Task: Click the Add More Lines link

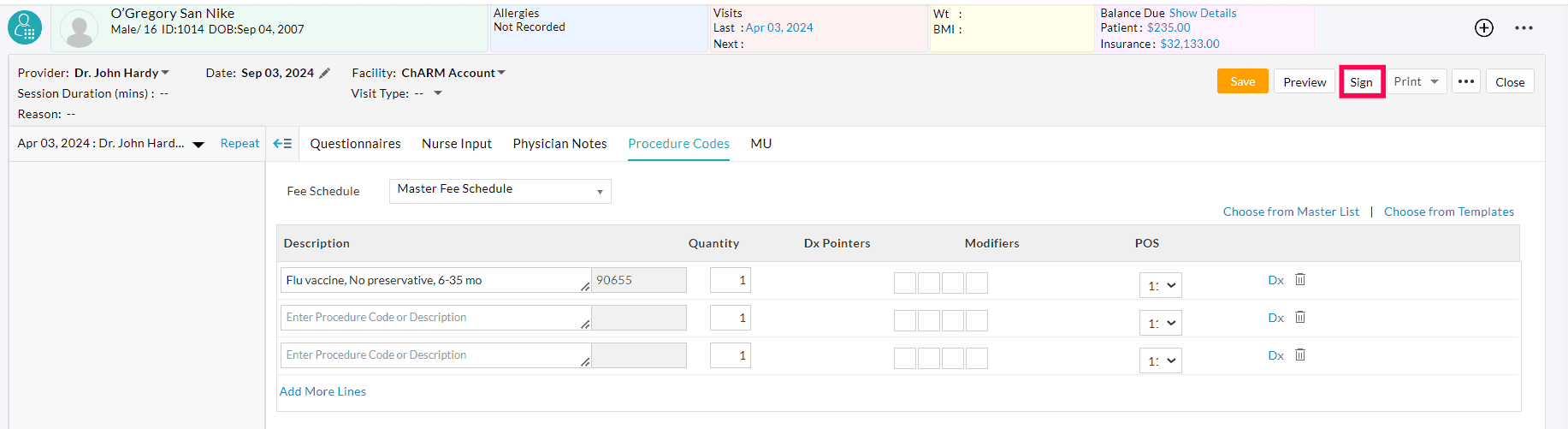Action: tap(322, 392)
